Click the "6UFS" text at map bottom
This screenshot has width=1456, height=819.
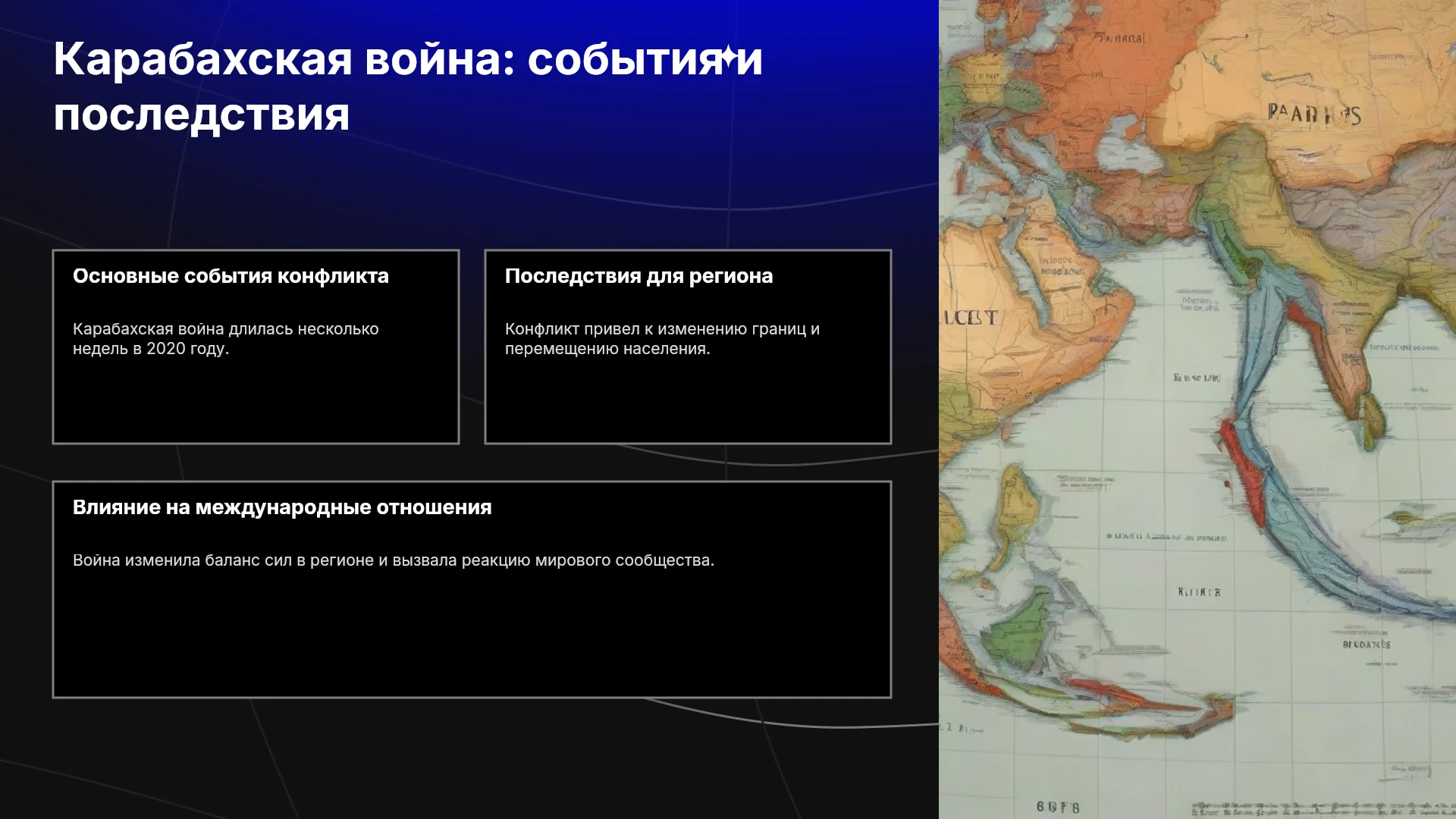1058,807
